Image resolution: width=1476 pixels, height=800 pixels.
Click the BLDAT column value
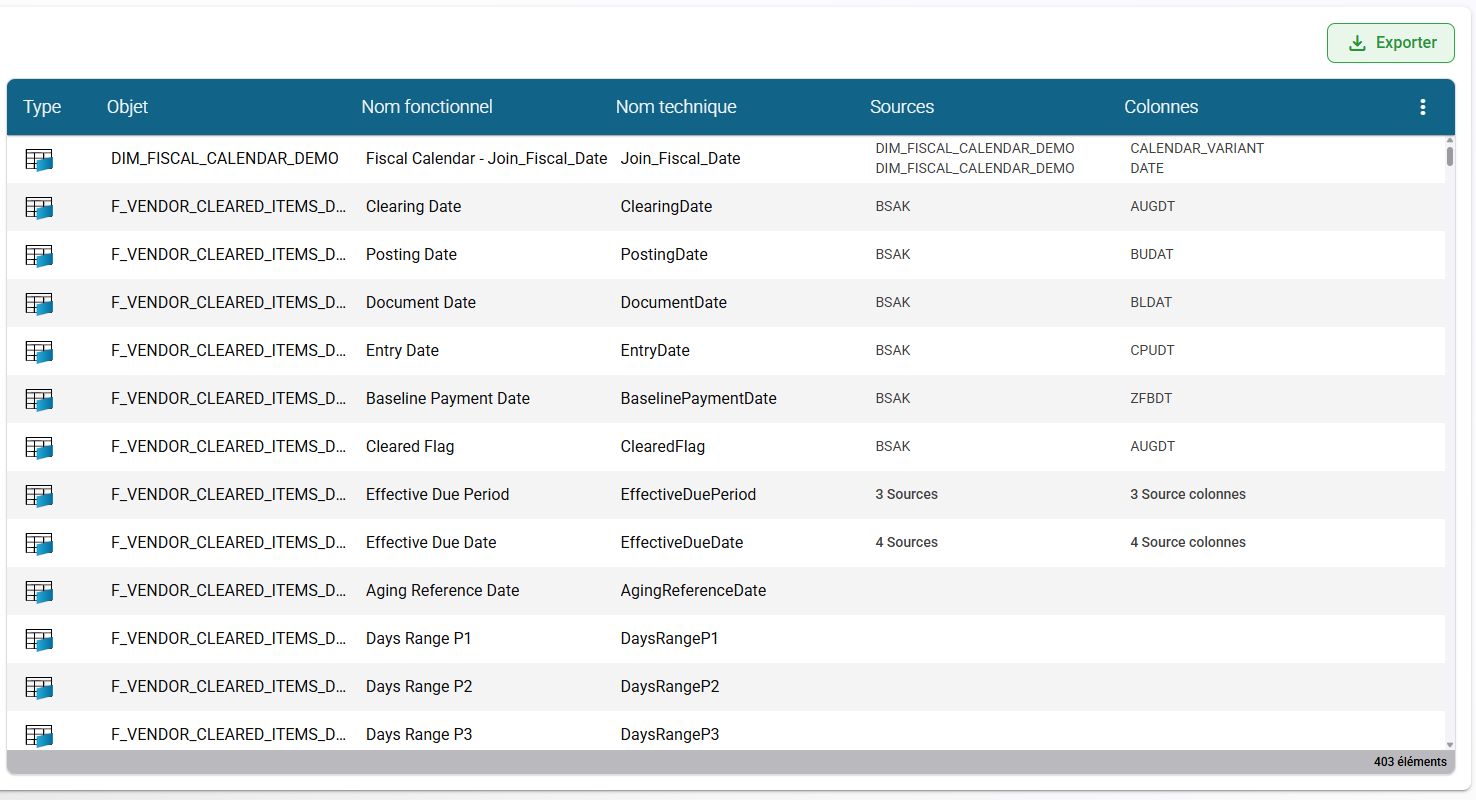[1151, 302]
